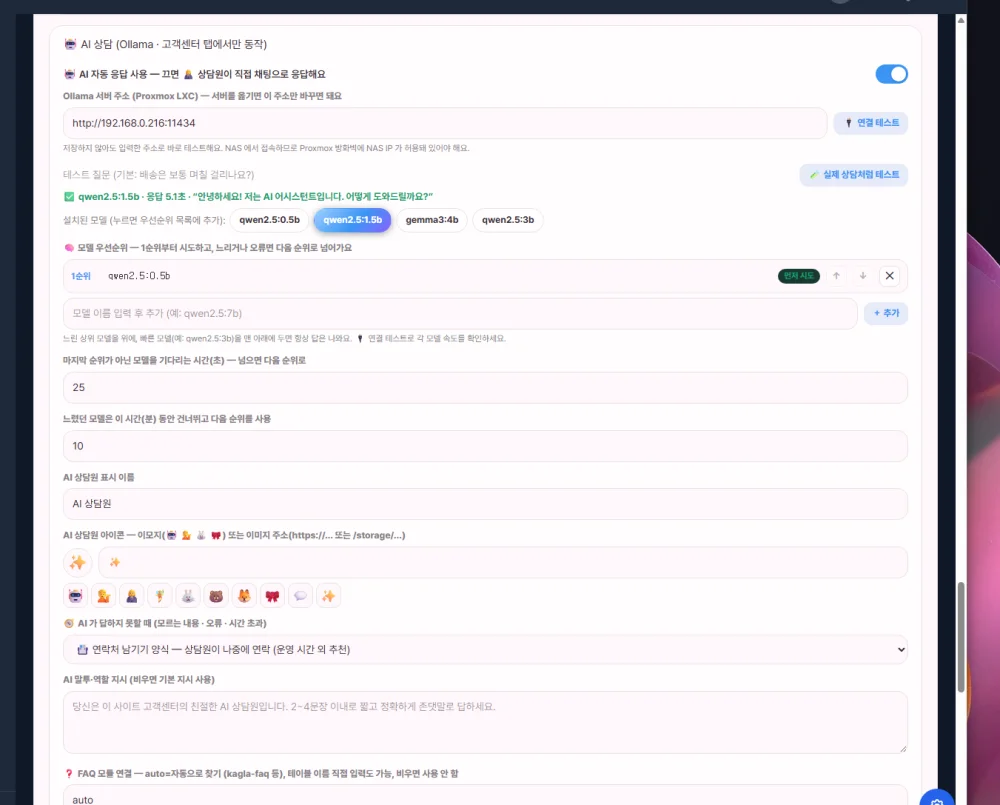Focus the test question input field
The image size is (1000, 805).
tap(427, 175)
